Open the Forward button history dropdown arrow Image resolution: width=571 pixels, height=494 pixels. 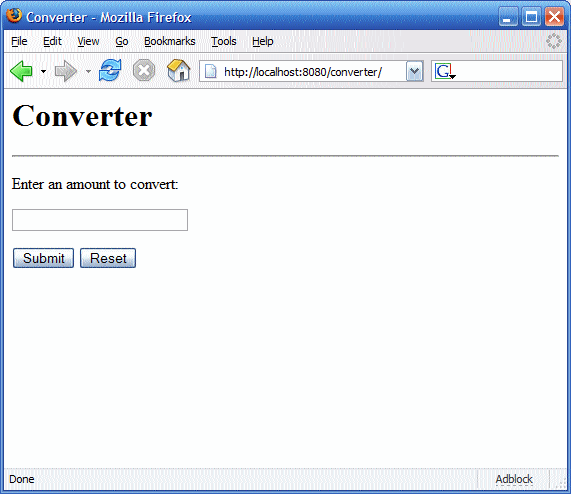click(x=88, y=71)
